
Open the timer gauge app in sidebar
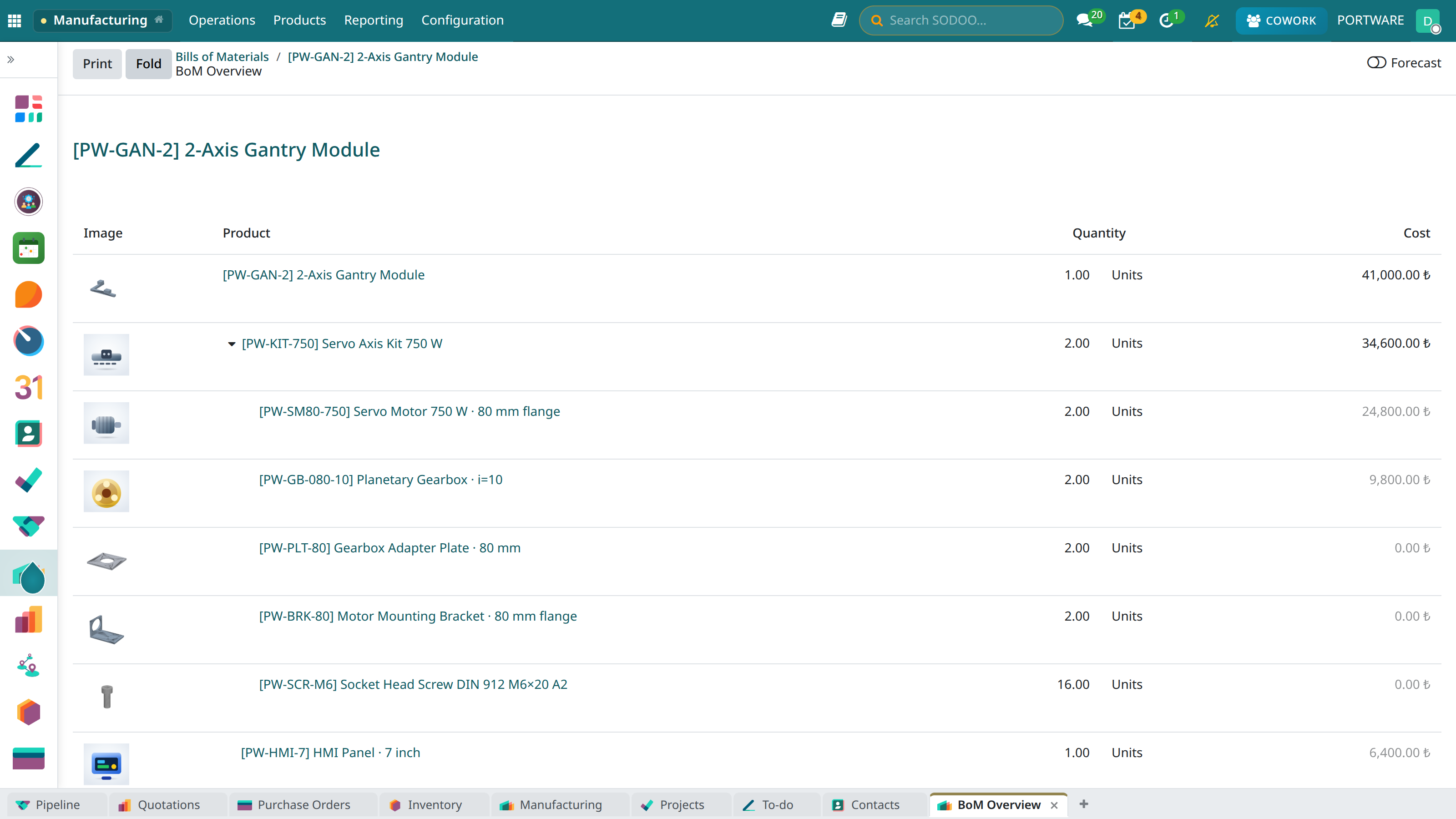28,341
